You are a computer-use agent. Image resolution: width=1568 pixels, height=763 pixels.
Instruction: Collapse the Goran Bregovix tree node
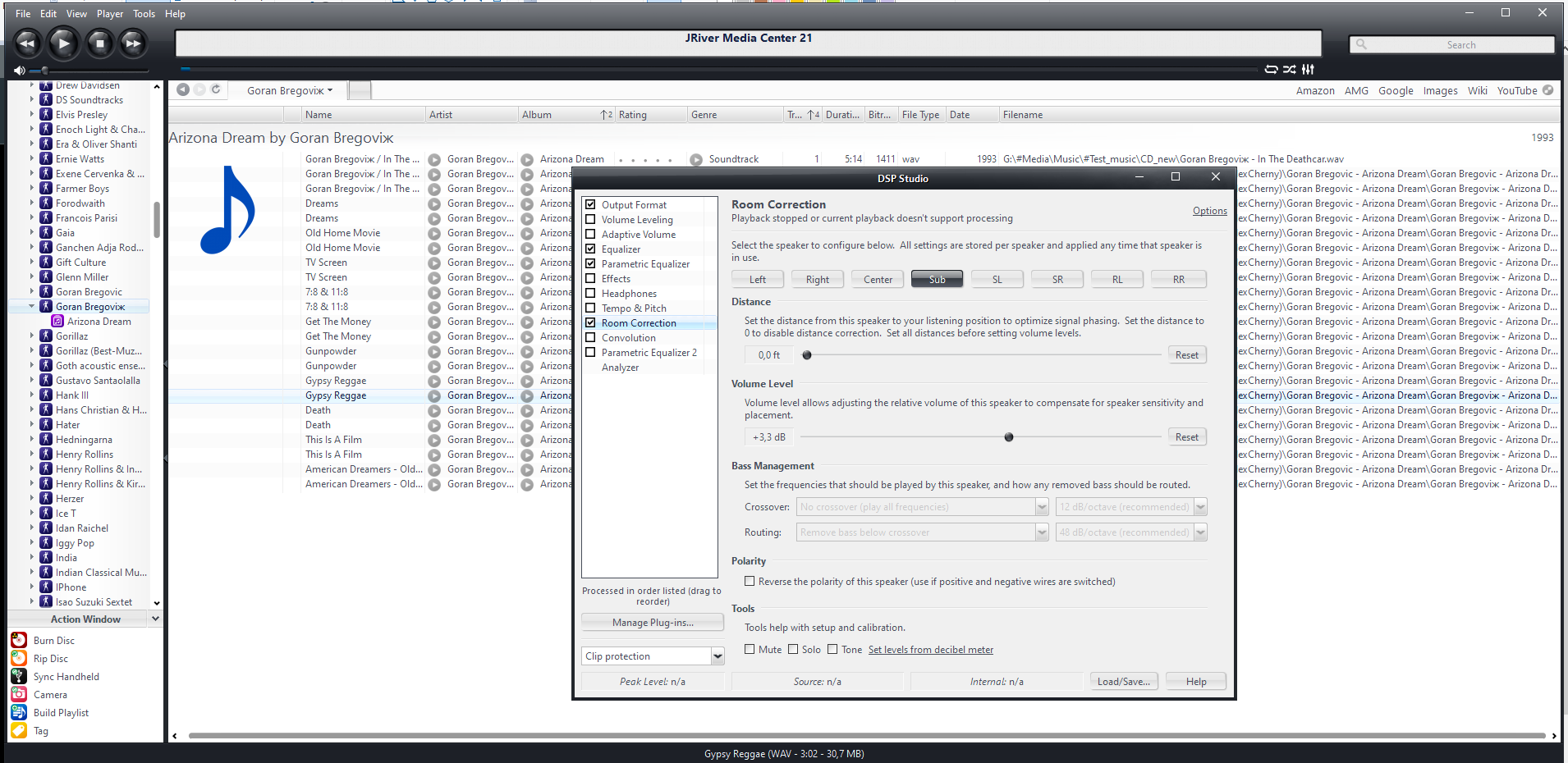(32, 306)
